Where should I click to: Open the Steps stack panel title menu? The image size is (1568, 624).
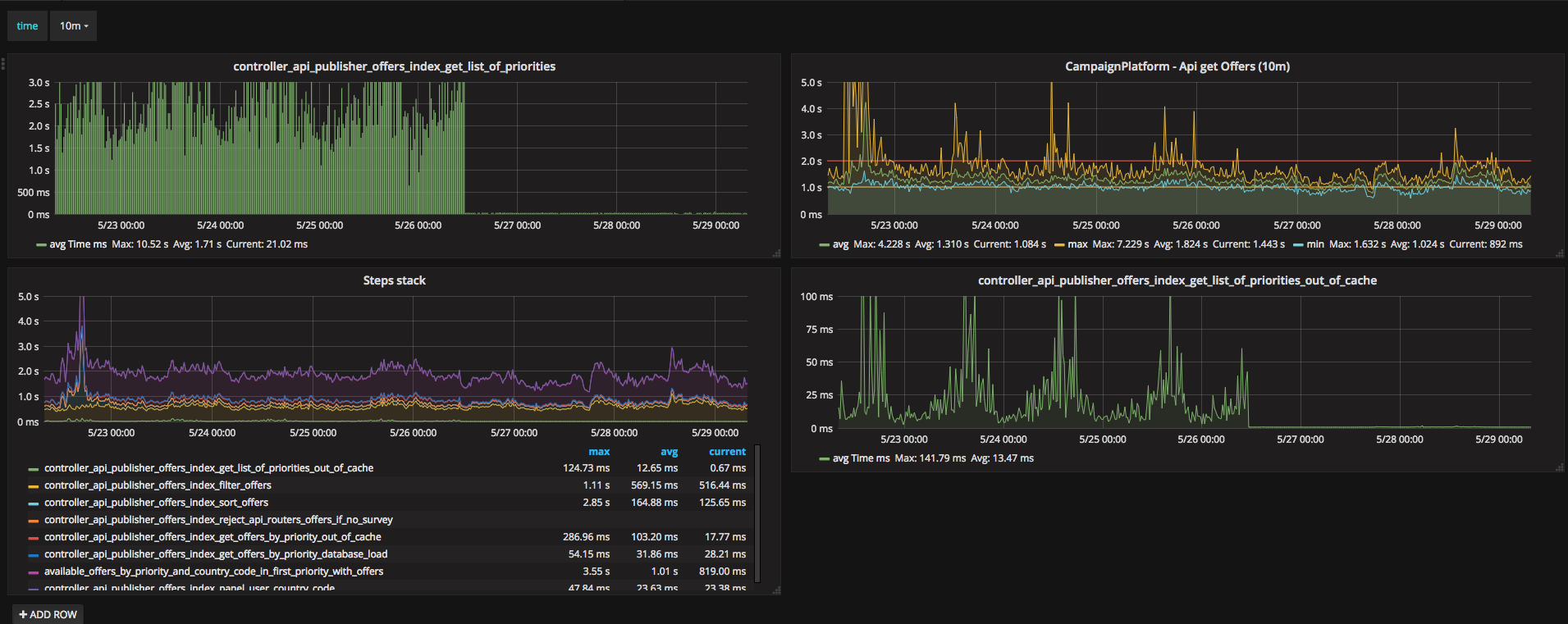pos(394,280)
